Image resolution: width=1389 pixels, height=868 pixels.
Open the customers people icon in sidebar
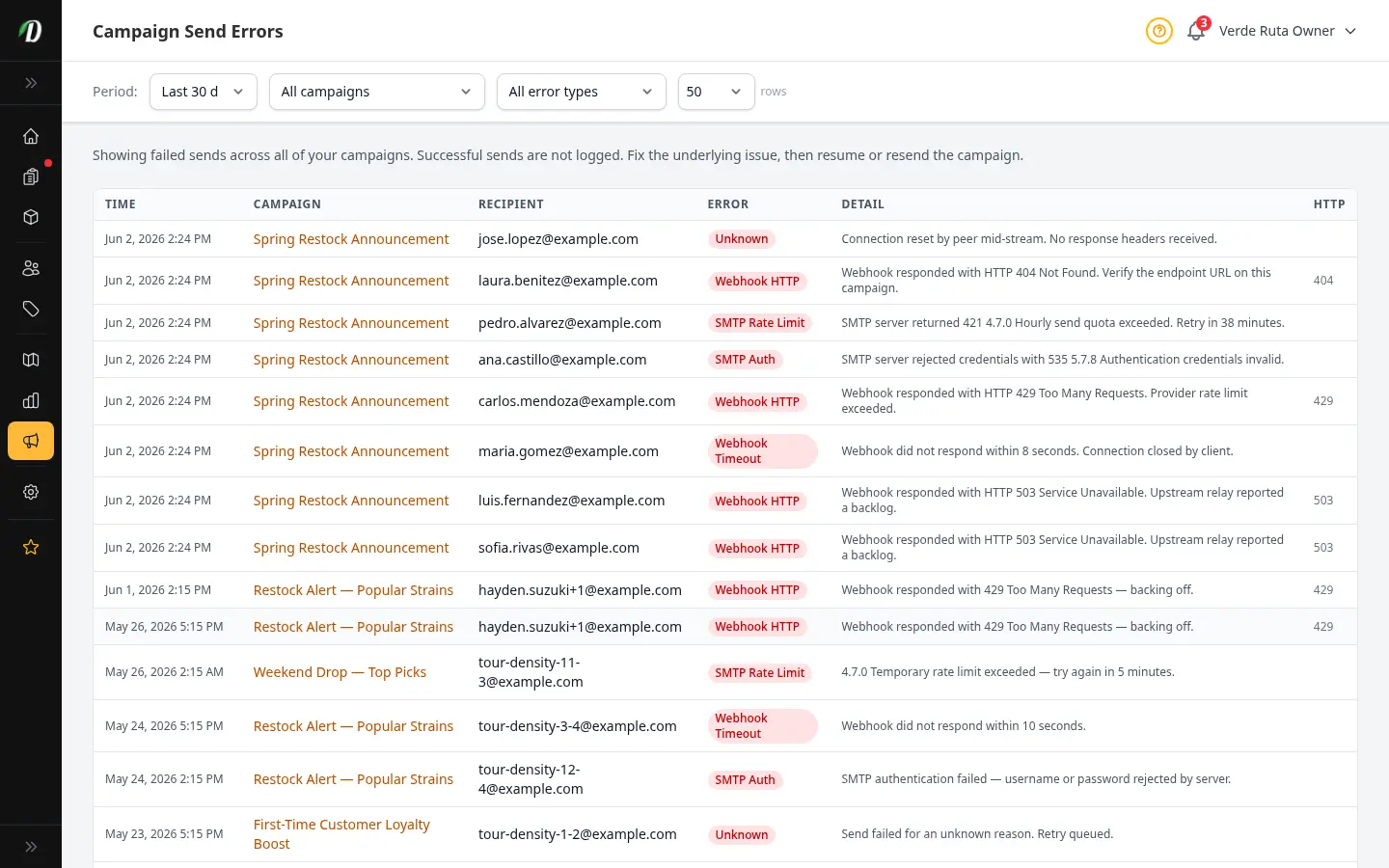31,268
